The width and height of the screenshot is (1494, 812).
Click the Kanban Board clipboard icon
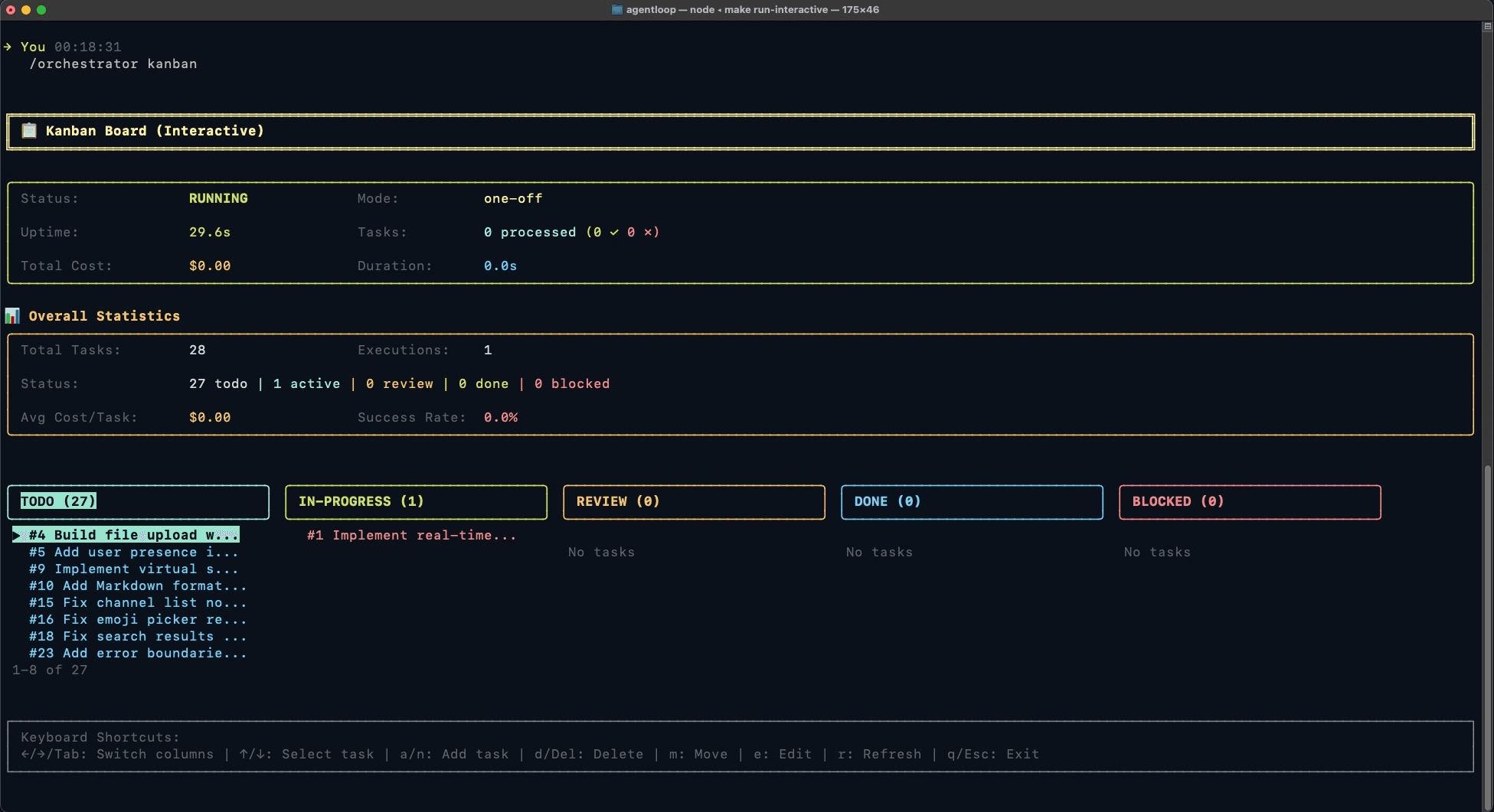pyautogui.click(x=28, y=131)
